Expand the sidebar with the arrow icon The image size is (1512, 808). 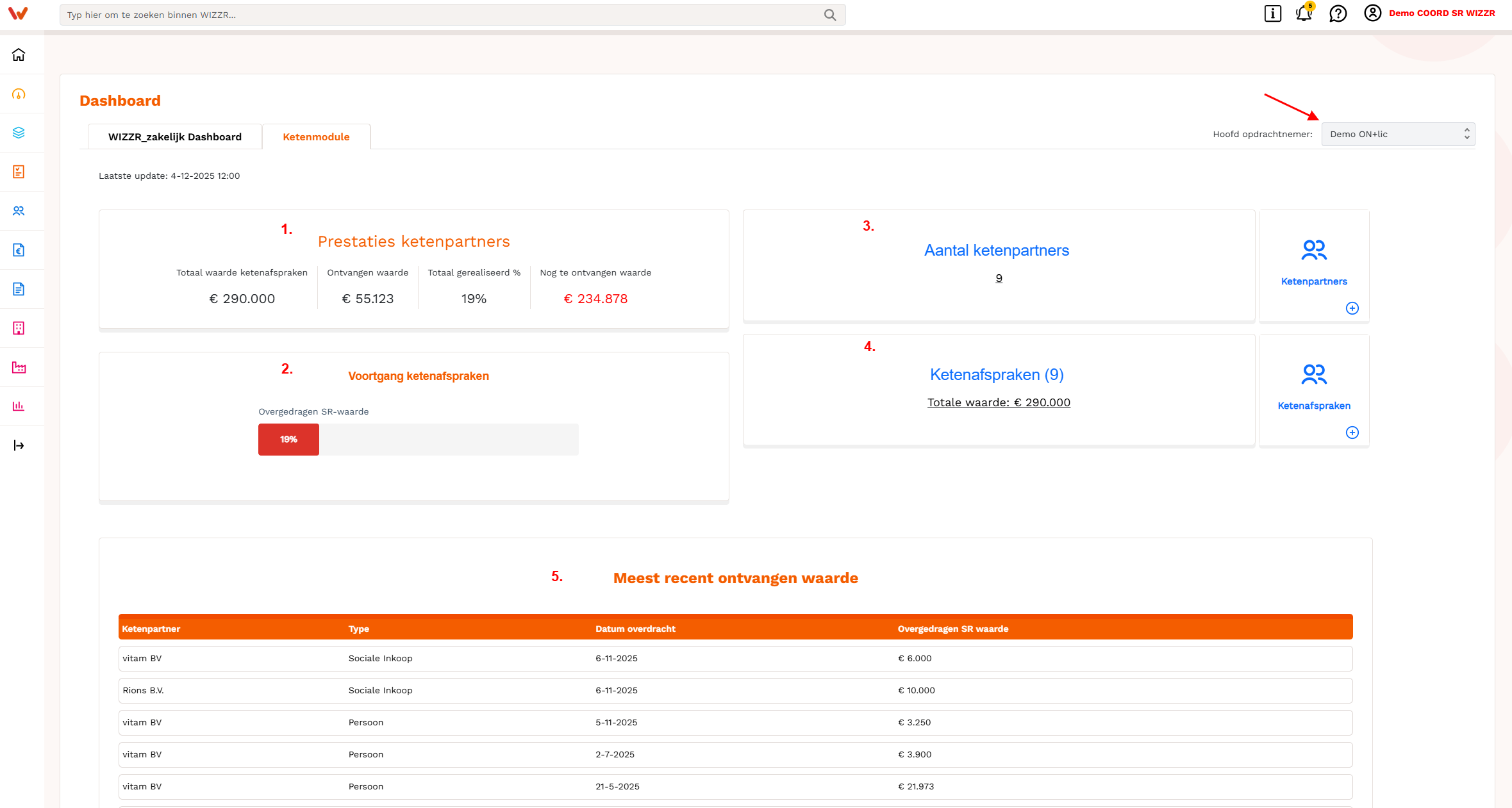19,445
